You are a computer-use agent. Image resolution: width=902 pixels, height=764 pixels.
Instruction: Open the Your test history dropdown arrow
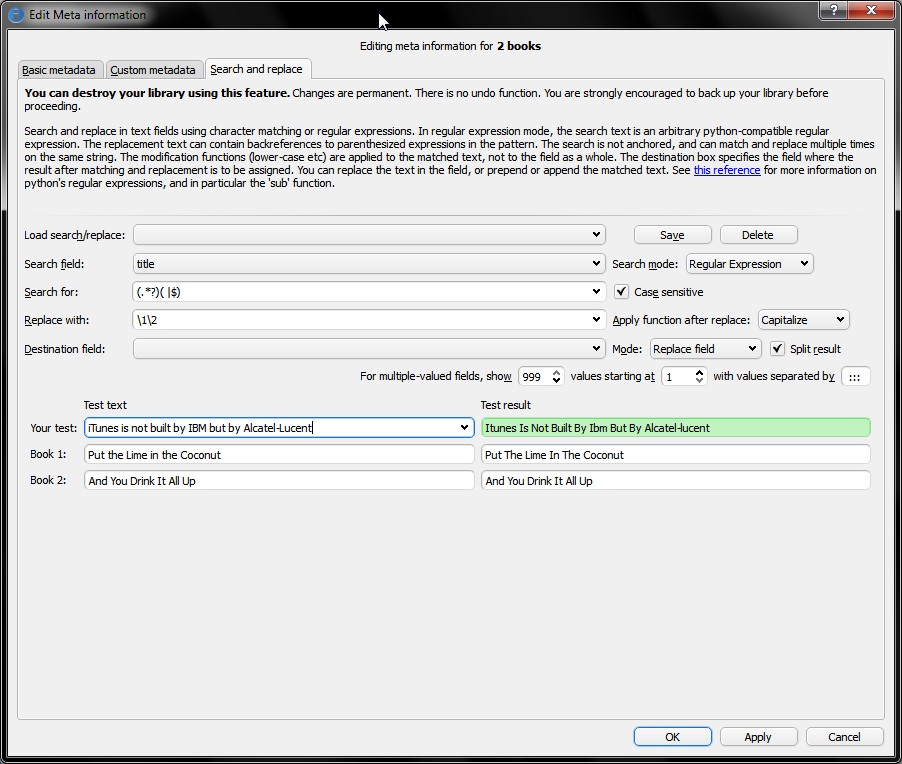[464, 427]
